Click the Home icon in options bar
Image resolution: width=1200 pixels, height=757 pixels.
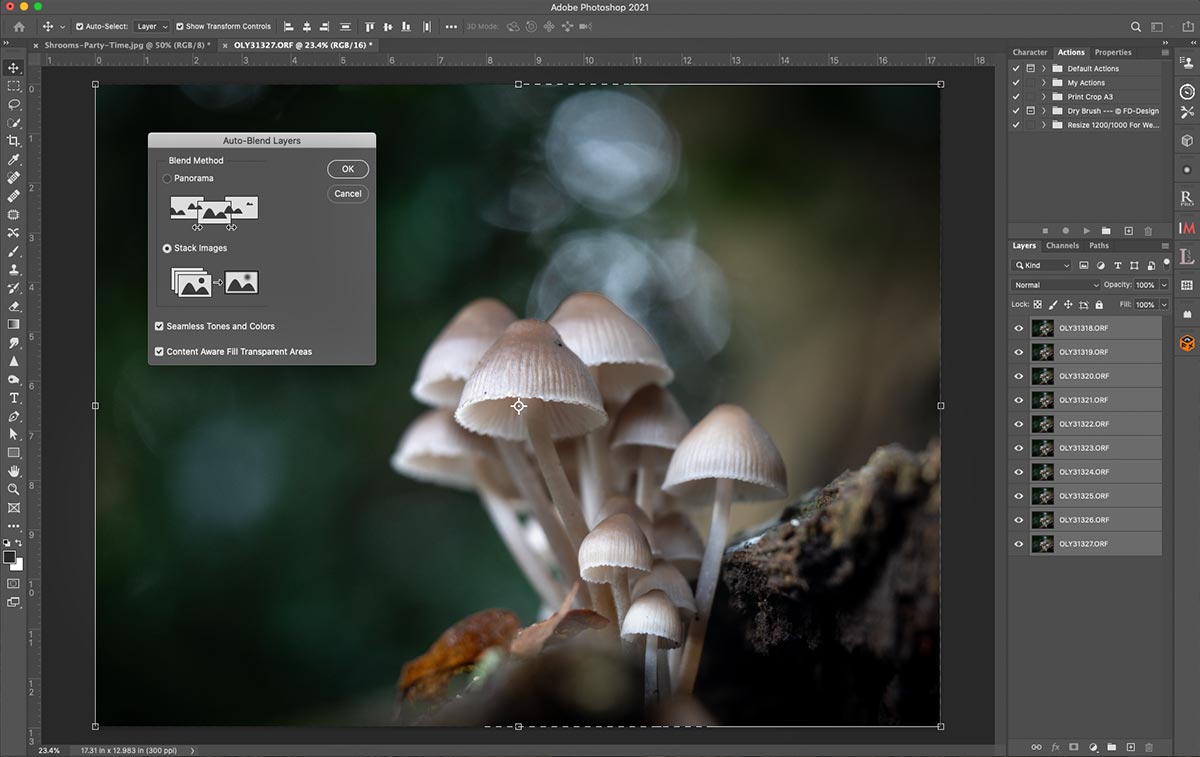click(x=19, y=27)
